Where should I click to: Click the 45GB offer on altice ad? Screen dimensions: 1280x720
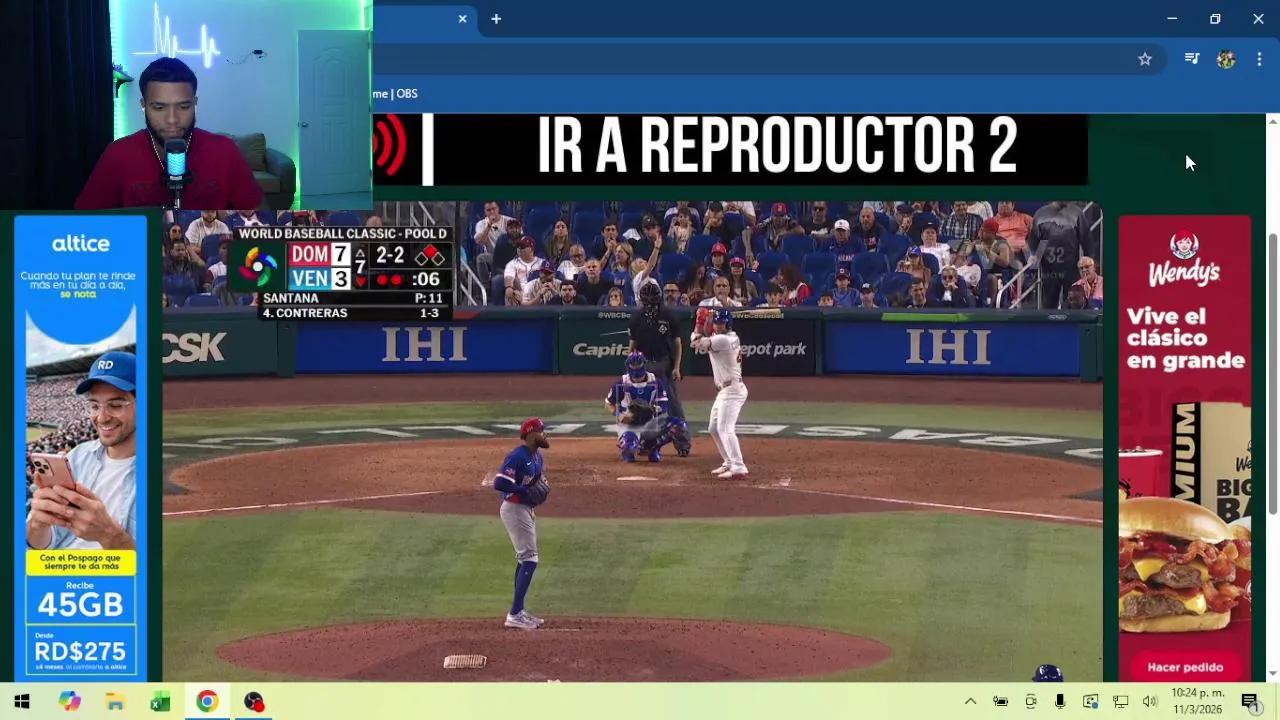[x=80, y=604]
